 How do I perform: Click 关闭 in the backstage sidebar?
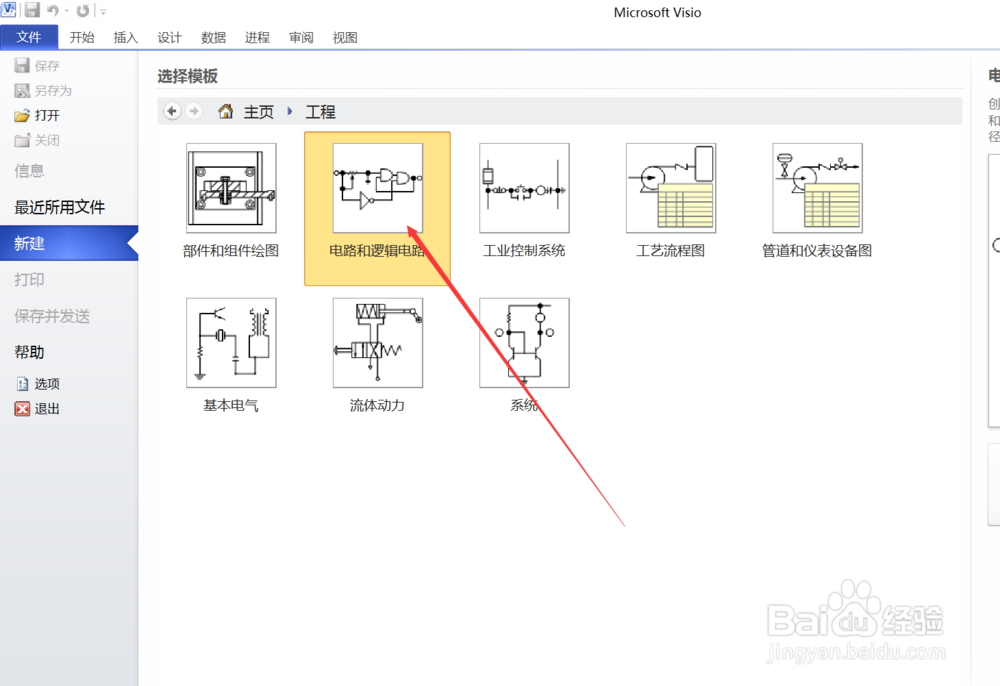pos(37,140)
